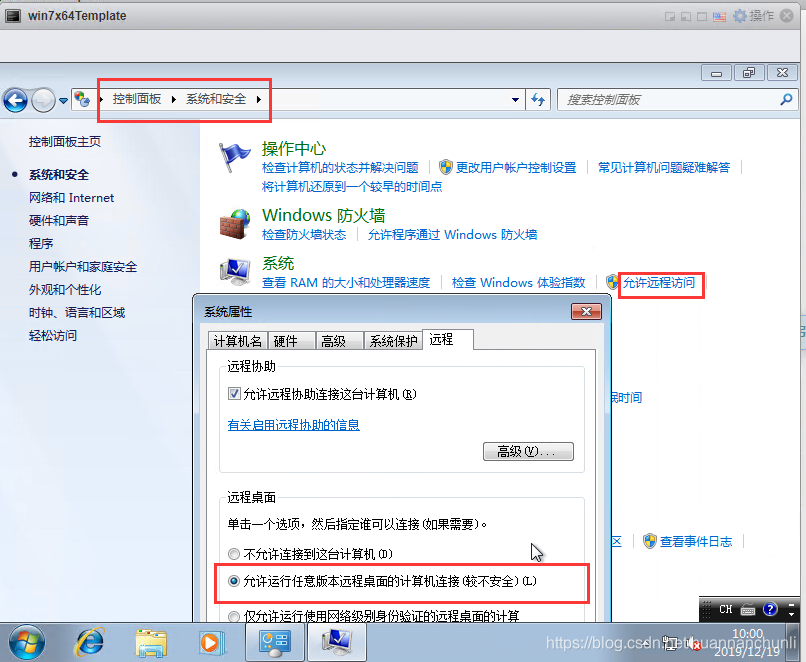The width and height of the screenshot is (806, 662).
Task: Open Windows 防火墙 heading
Action: point(323,215)
